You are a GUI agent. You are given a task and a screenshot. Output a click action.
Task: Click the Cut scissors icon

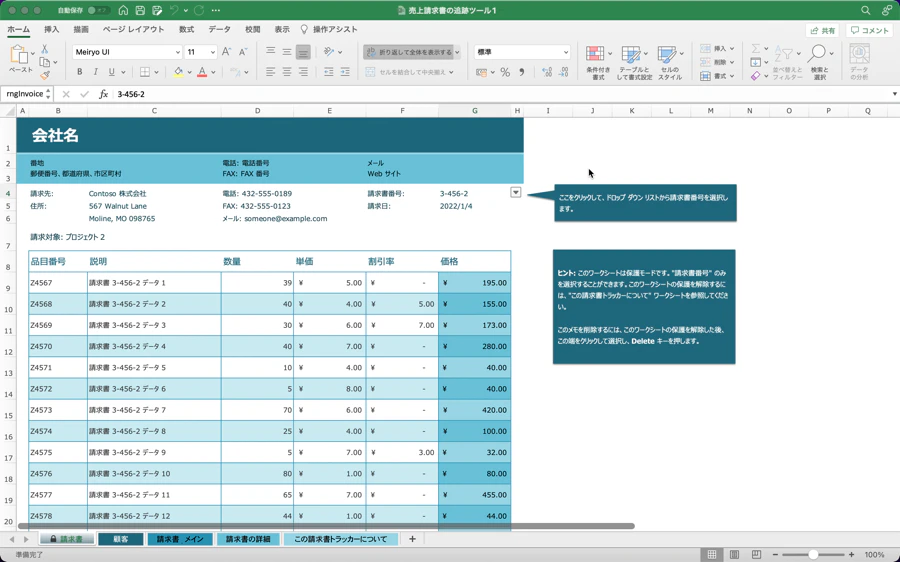click(x=45, y=49)
